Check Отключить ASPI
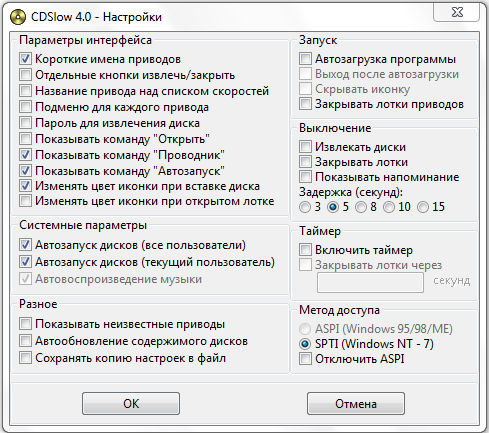Viewport: 489px width, 433px height. pos(305,359)
